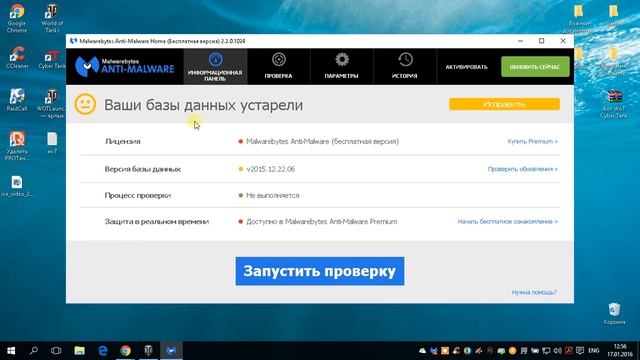Launch Microsoft Edge from the taskbar

[x=102, y=351]
